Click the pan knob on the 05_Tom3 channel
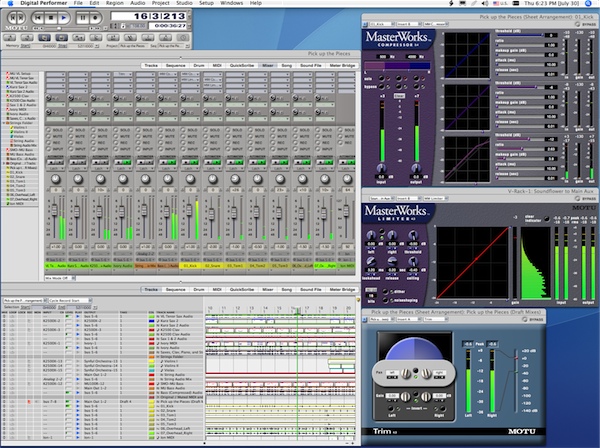This screenshot has width=600, height=448. (280, 179)
